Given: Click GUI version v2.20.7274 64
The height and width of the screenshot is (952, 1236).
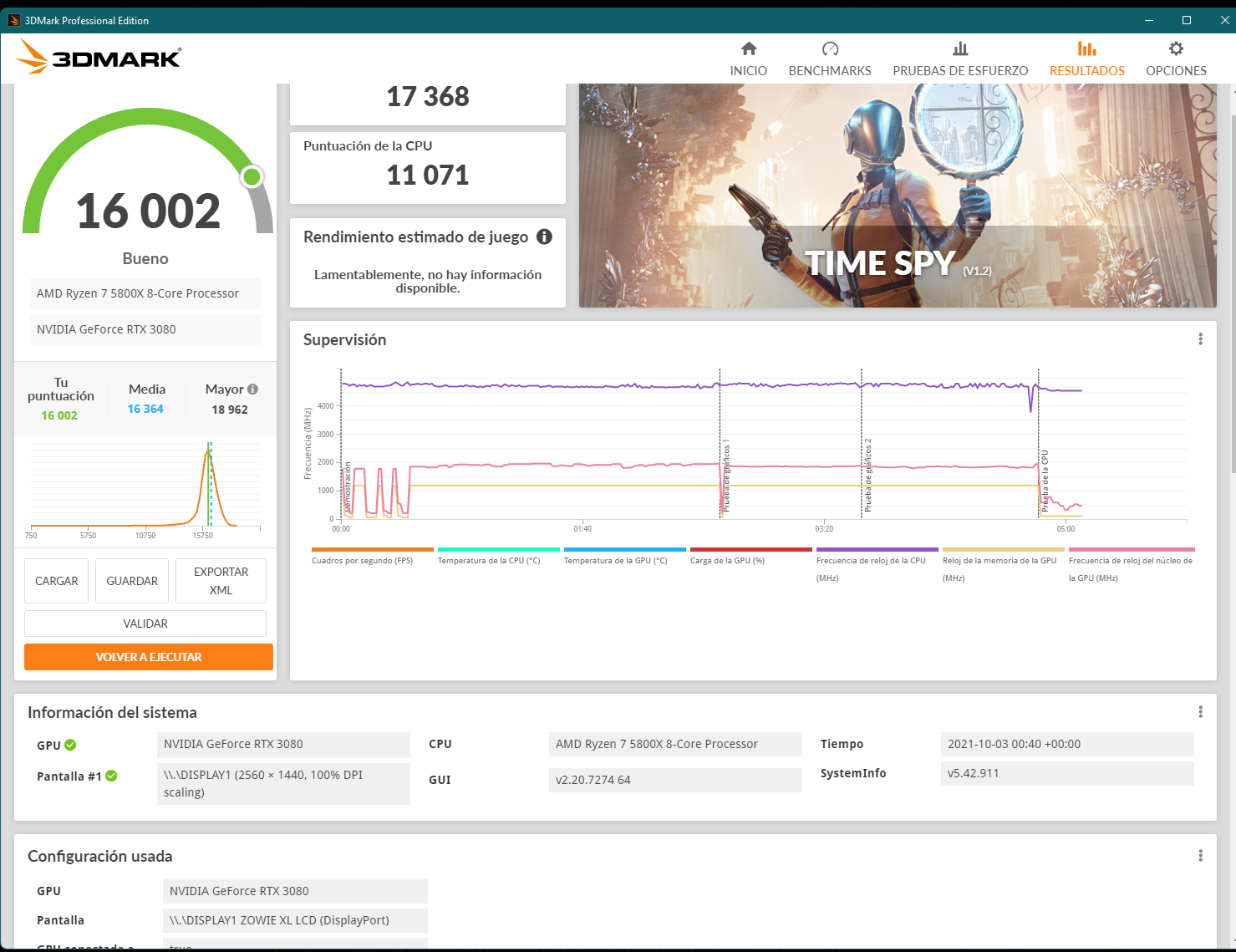Looking at the screenshot, I should tap(675, 780).
